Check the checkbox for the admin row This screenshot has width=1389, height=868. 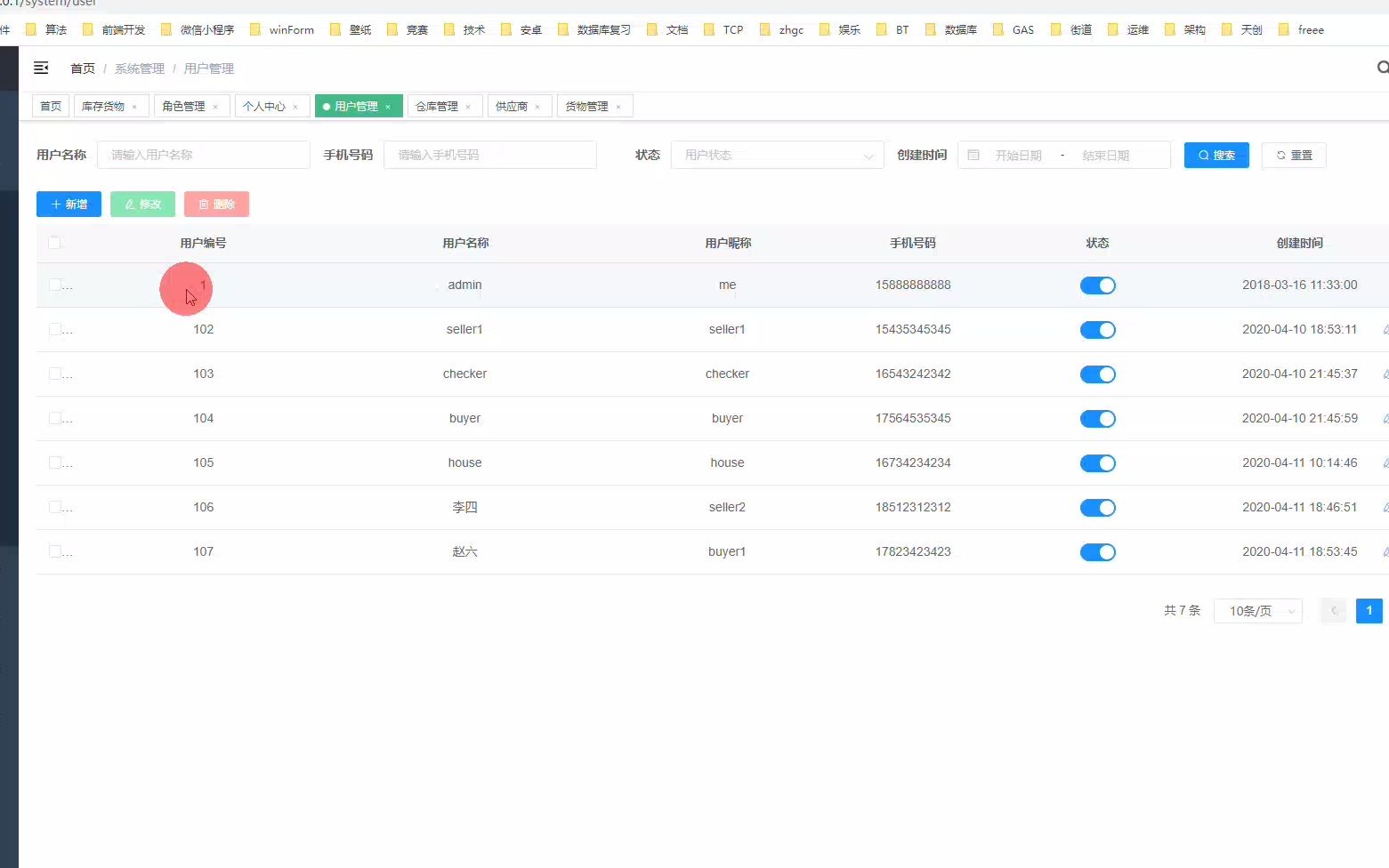click(54, 285)
